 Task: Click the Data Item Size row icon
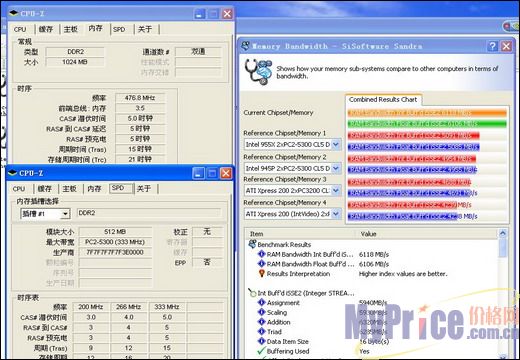click(x=262, y=341)
